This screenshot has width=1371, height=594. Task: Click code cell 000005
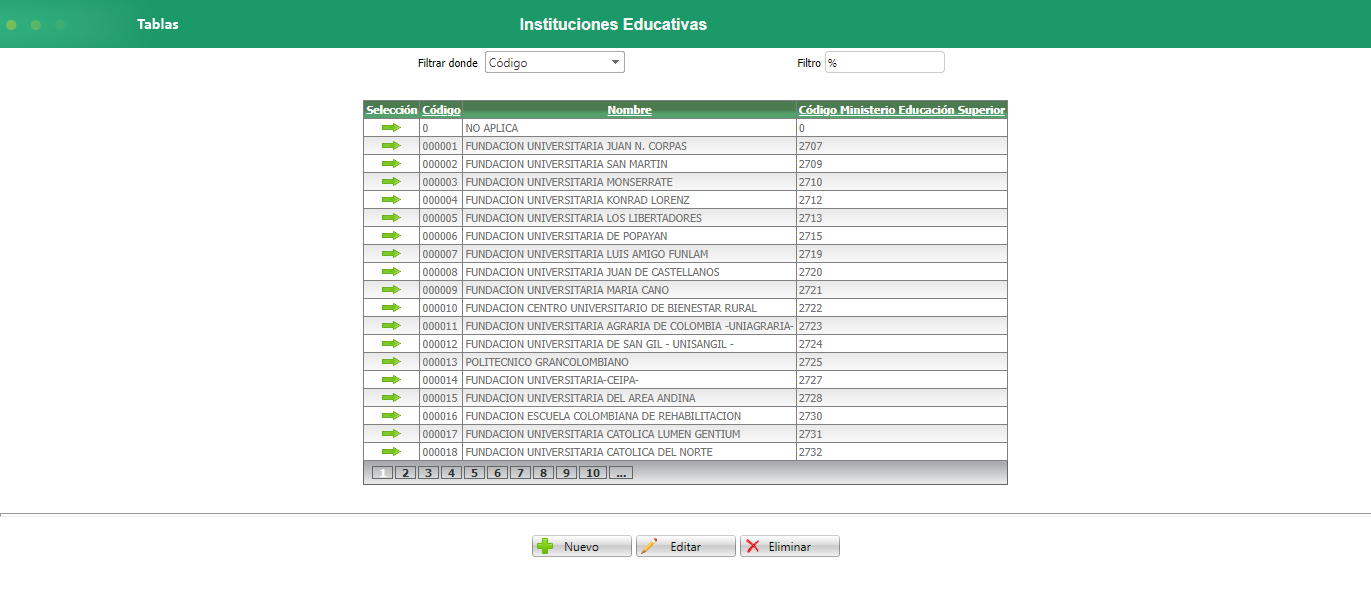pos(439,218)
